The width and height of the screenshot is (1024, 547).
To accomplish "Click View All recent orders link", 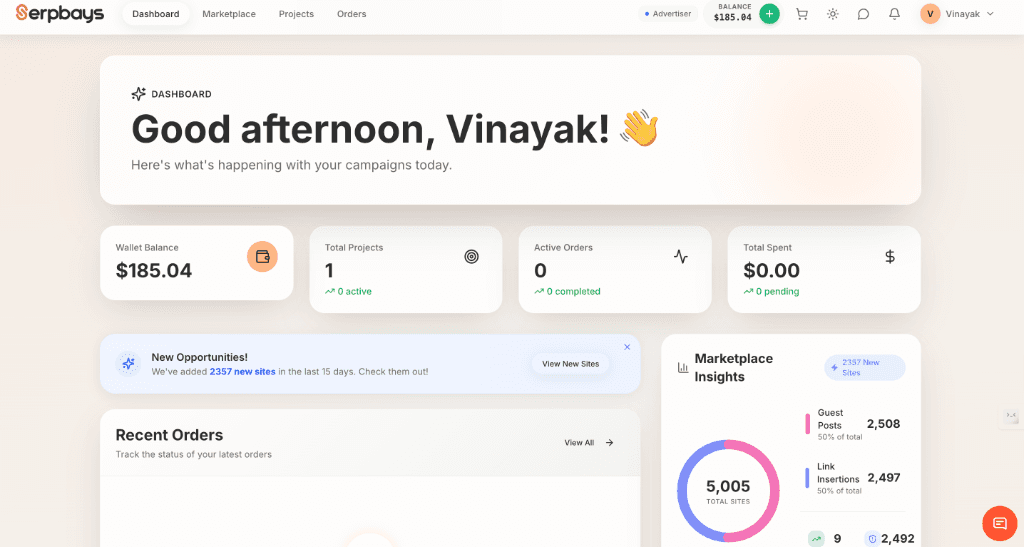I will click(588, 443).
